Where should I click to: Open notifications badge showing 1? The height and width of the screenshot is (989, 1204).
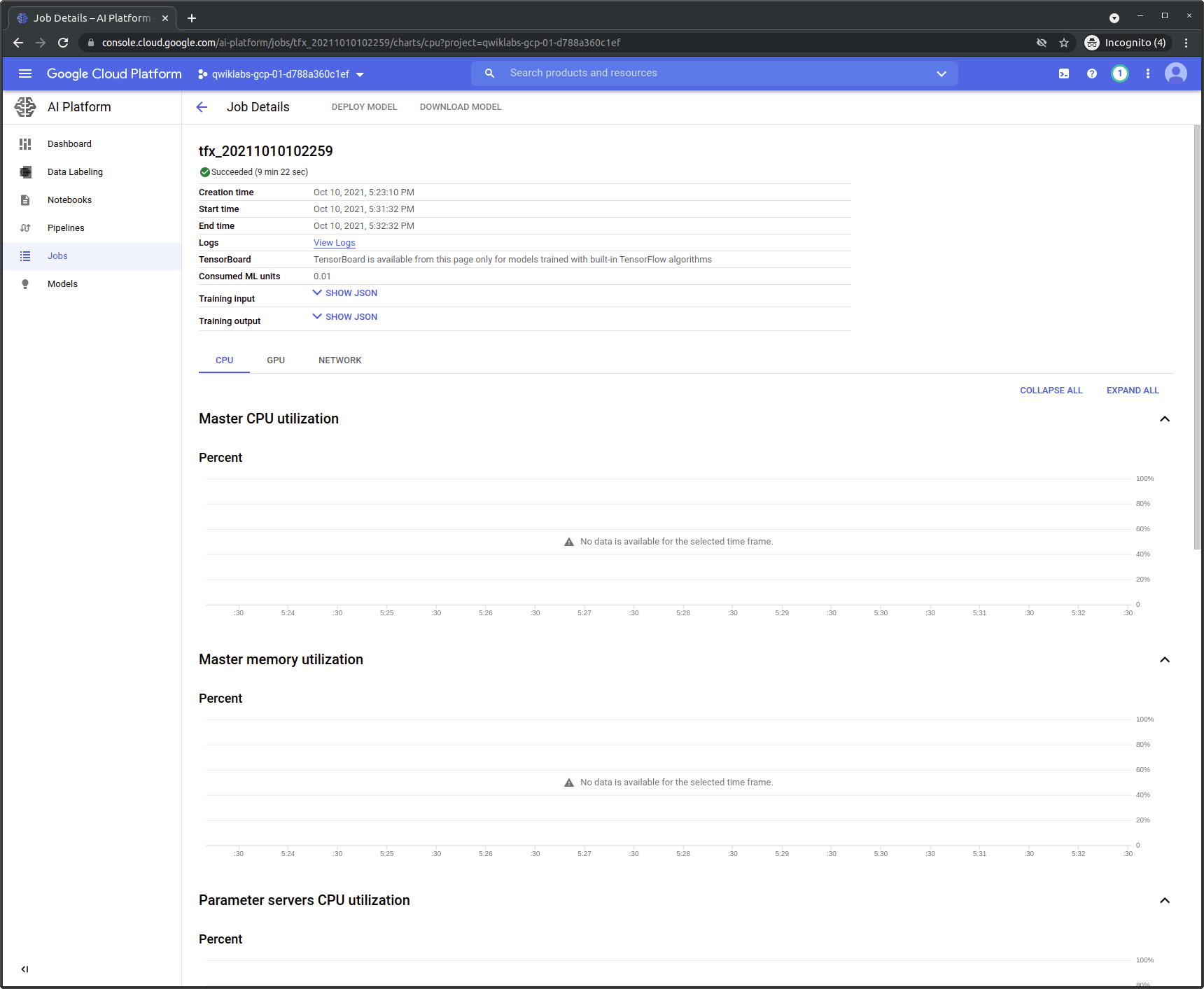tap(1120, 73)
